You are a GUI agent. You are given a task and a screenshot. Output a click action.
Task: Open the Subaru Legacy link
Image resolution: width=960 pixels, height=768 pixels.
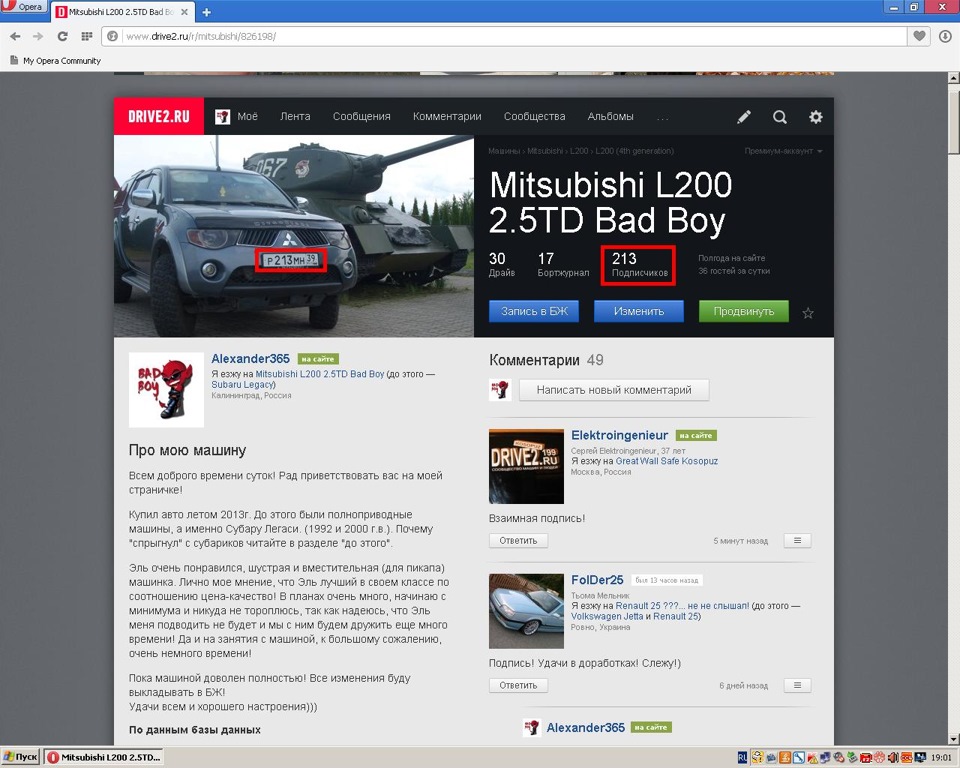click(x=242, y=385)
